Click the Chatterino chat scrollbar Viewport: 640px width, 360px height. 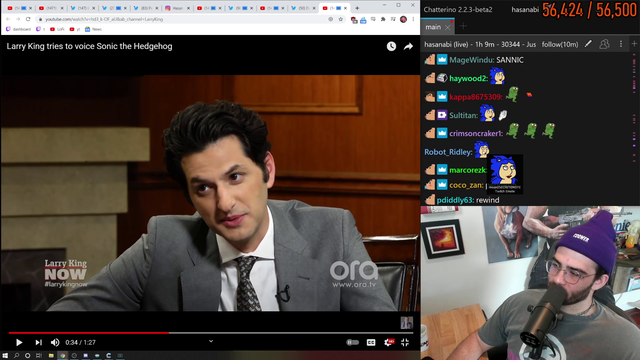click(x=634, y=129)
